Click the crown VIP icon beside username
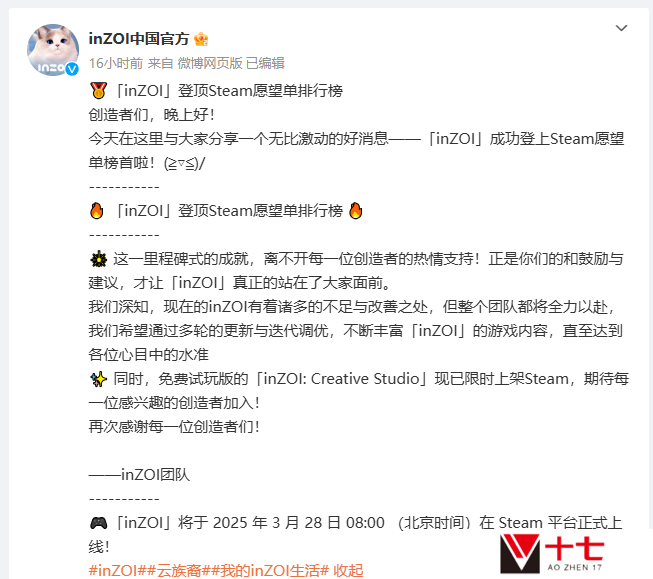653x579 pixels. (x=201, y=39)
